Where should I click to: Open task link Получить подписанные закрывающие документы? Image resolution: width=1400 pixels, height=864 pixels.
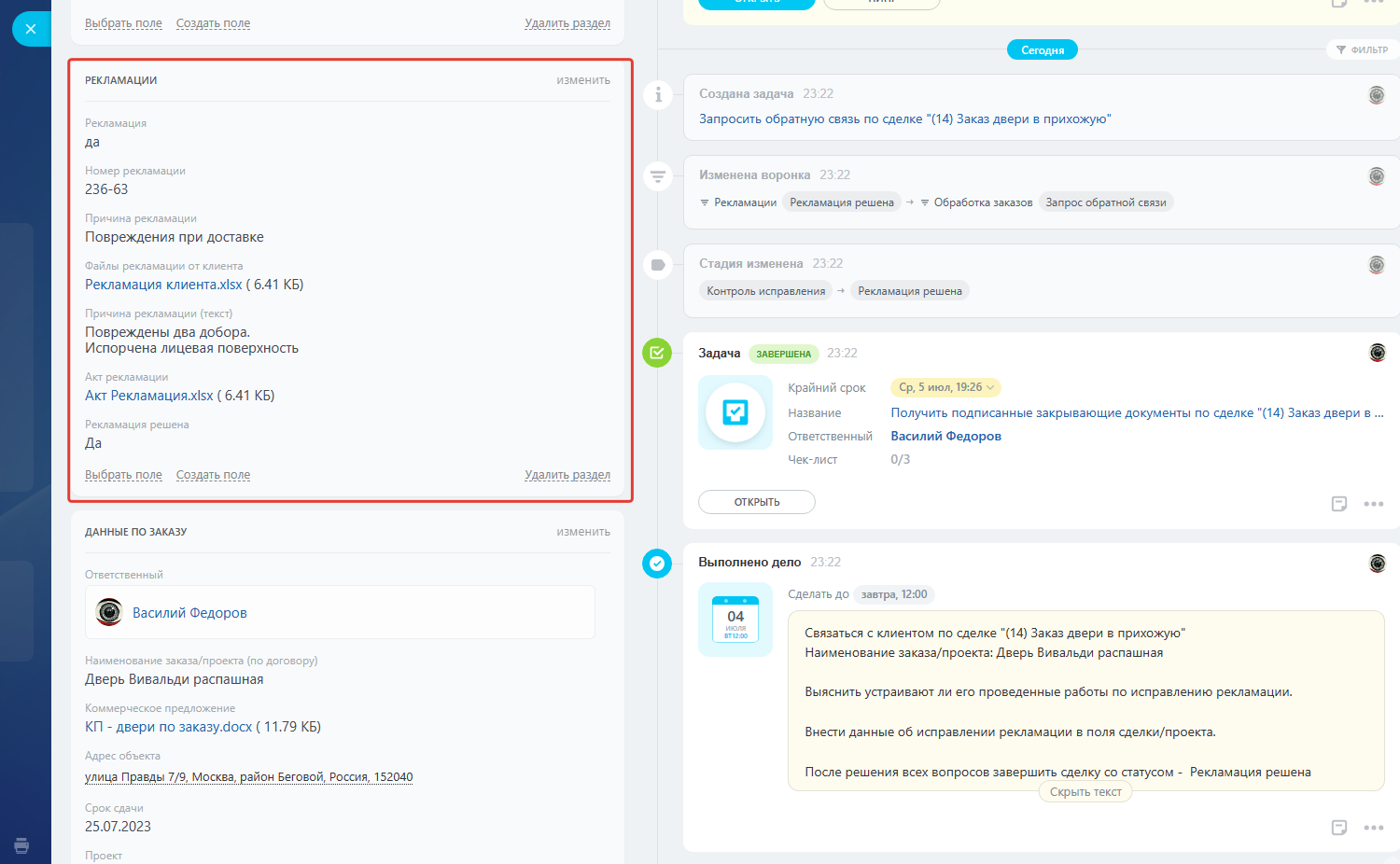pyautogui.click(x=1137, y=413)
